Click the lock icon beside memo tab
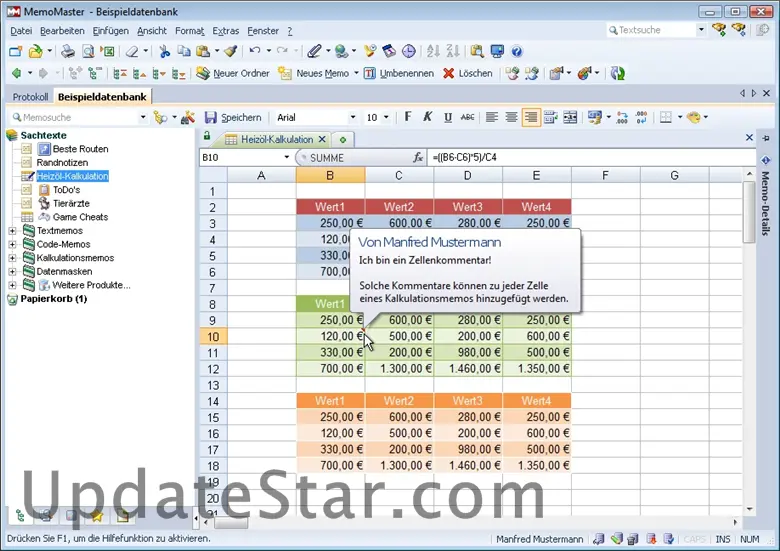The height and width of the screenshot is (551, 780). (207, 136)
